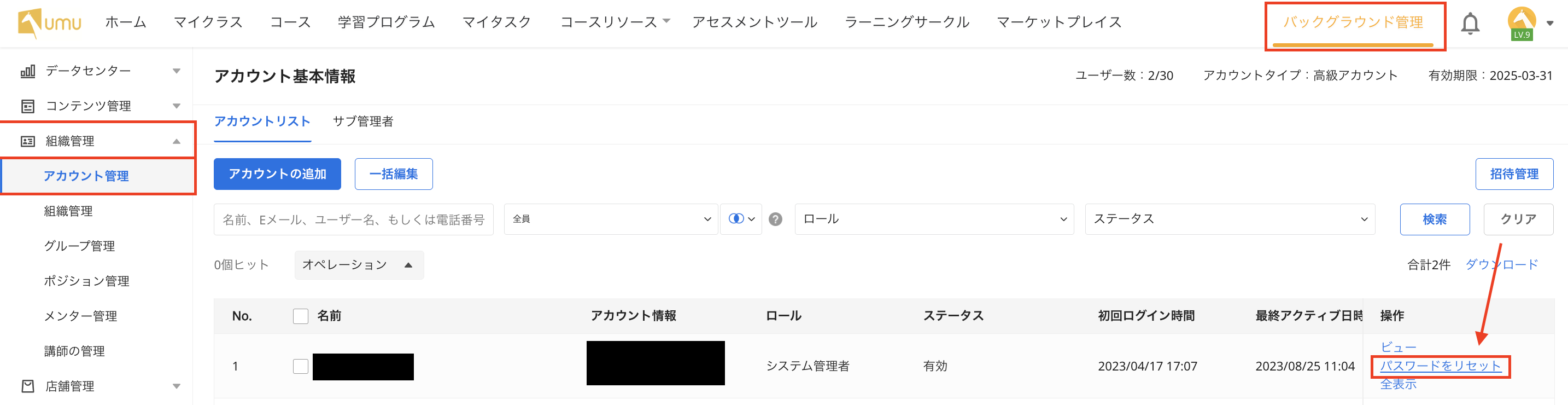Toggle the select-all checkbox beside 名前
Screen dimensions: 1568x405
click(301, 316)
